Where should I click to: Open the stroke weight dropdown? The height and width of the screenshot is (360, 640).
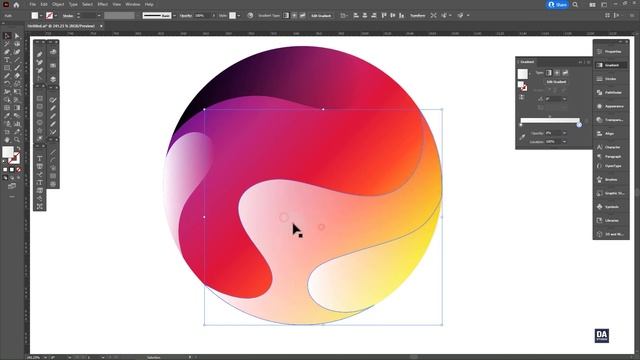[x=99, y=16]
